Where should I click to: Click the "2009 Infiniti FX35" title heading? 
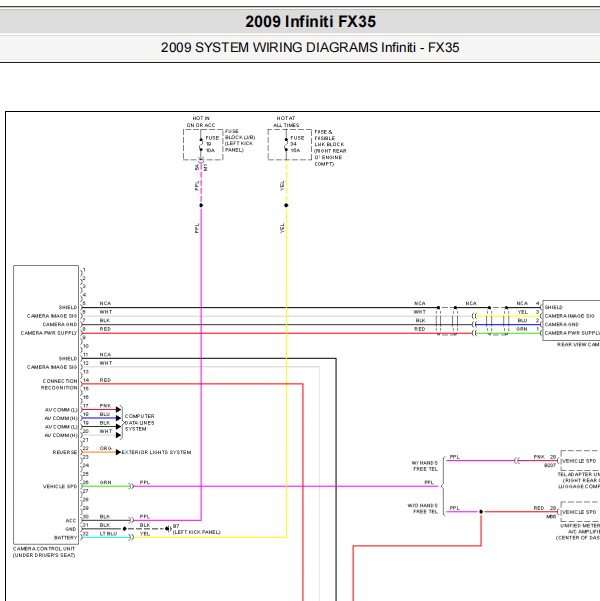click(311, 21)
